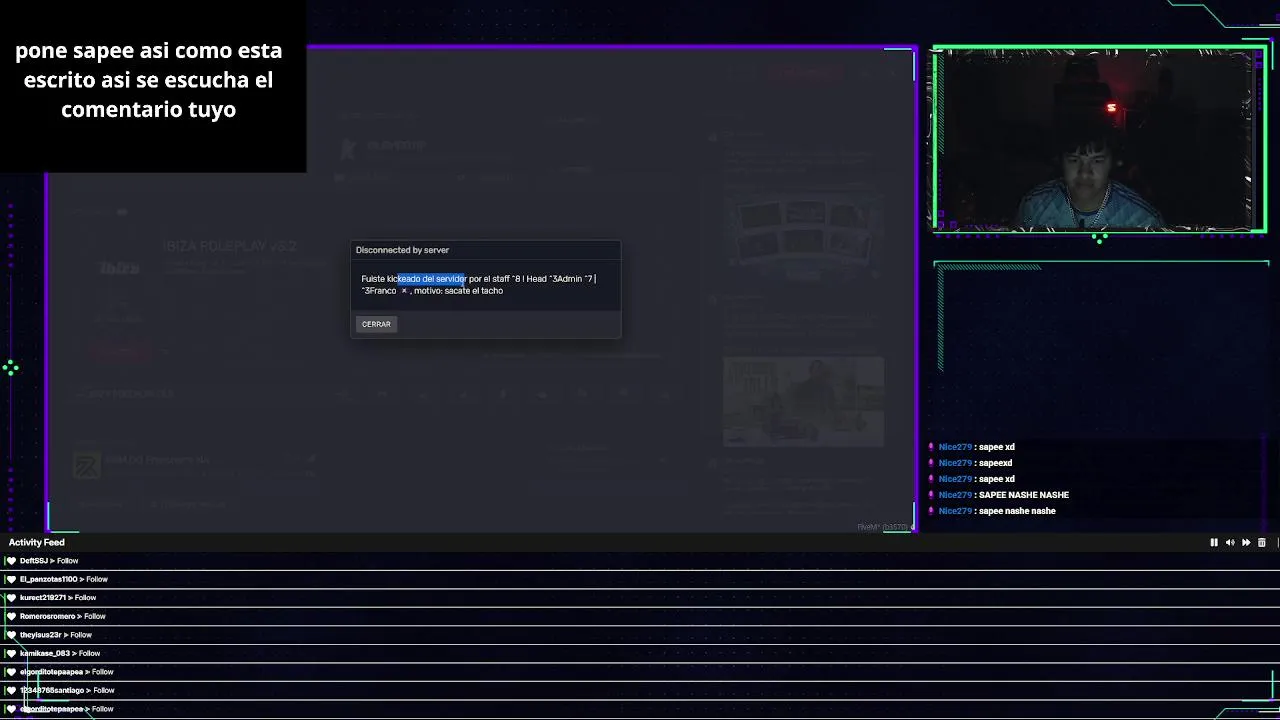
Task: Skip the current alert with fast-forward icon
Action: tap(1246, 543)
